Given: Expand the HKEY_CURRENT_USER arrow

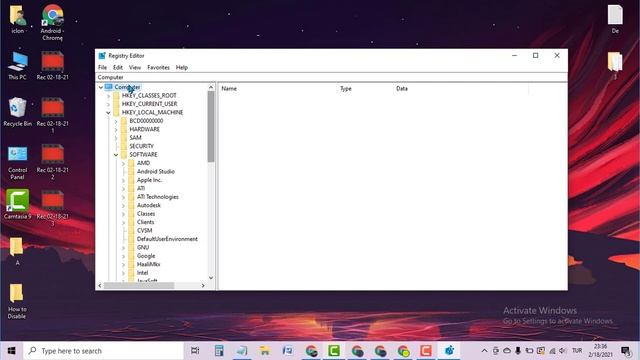Looking at the screenshot, I should (109, 104).
